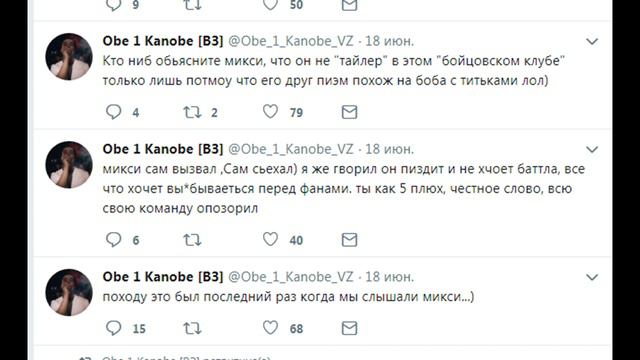Screen dimensions: 640x360
Task: Share the "микси сам вызвал" tweet by message
Action: coord(349,240)
